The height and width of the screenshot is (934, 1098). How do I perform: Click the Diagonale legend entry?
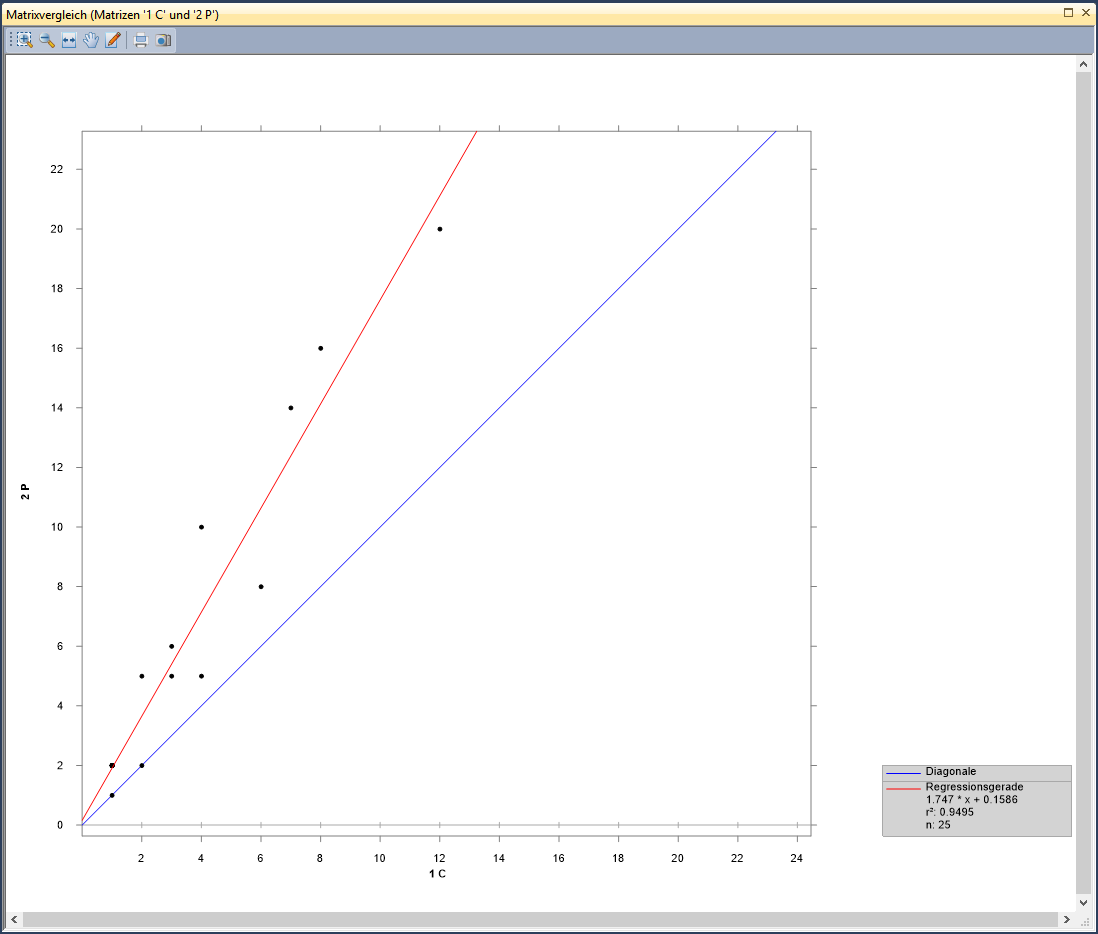(x=950, y=772)
